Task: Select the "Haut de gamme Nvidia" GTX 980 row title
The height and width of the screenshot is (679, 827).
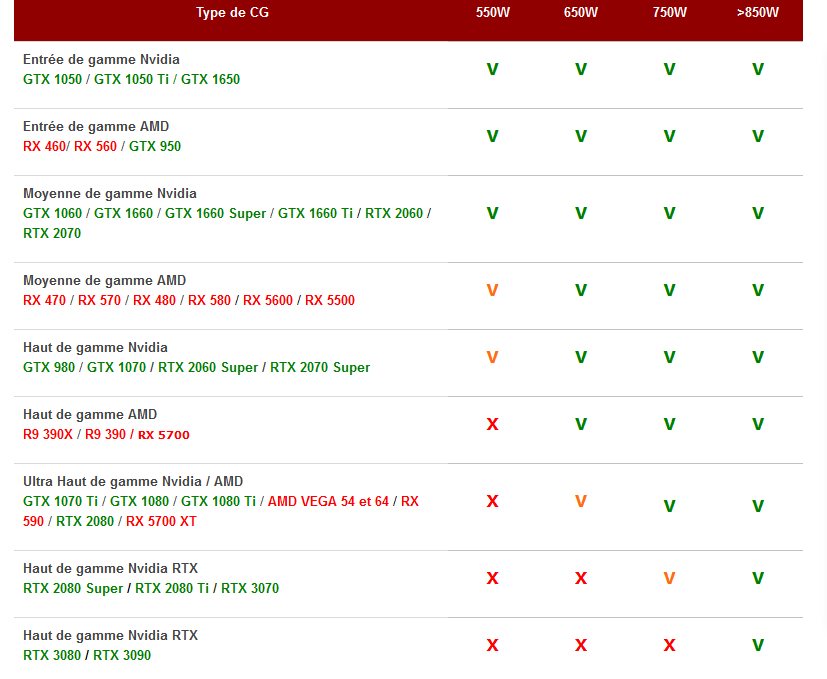Action: (95, 348)
